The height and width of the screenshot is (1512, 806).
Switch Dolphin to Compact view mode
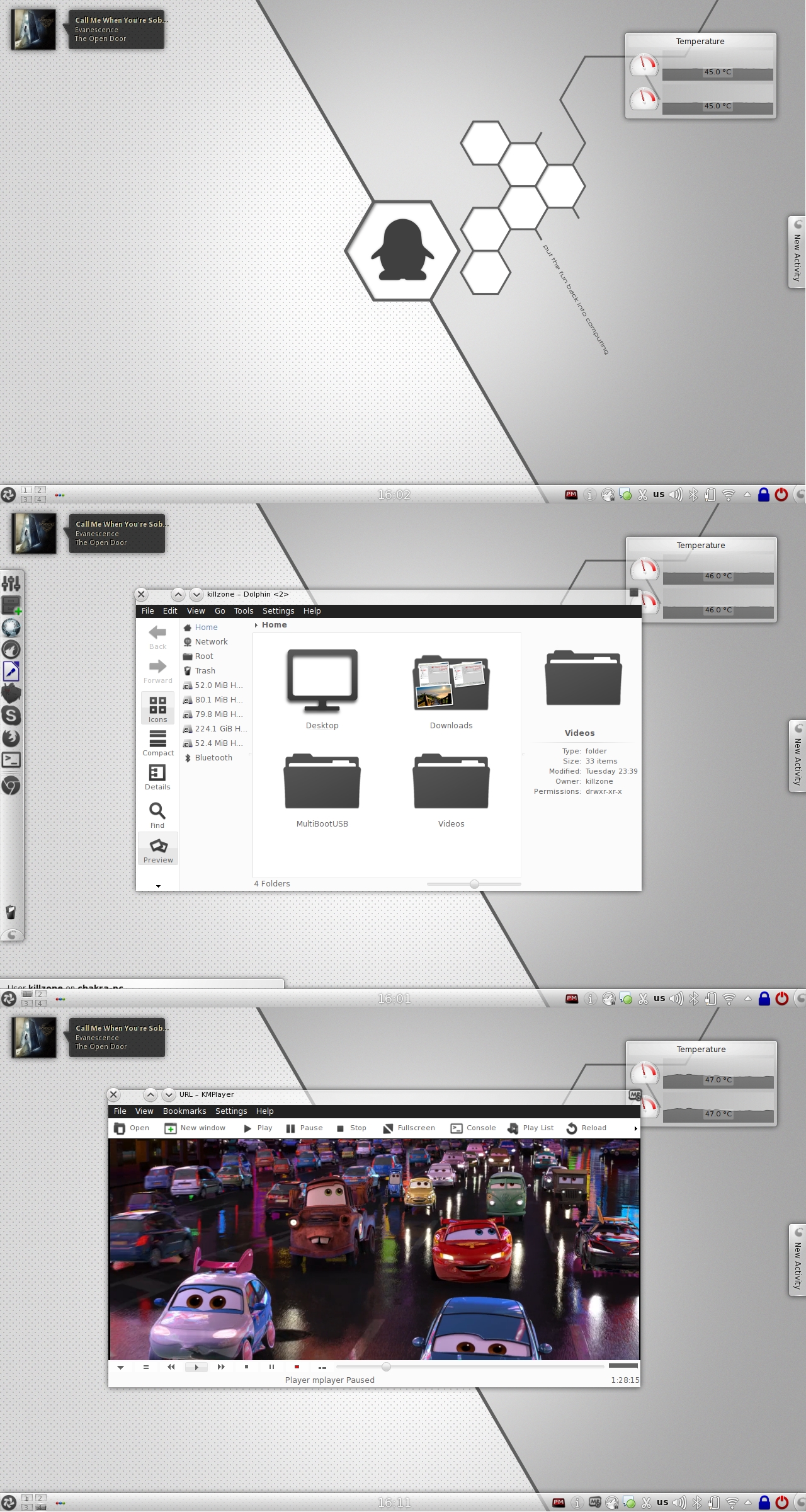157,743
